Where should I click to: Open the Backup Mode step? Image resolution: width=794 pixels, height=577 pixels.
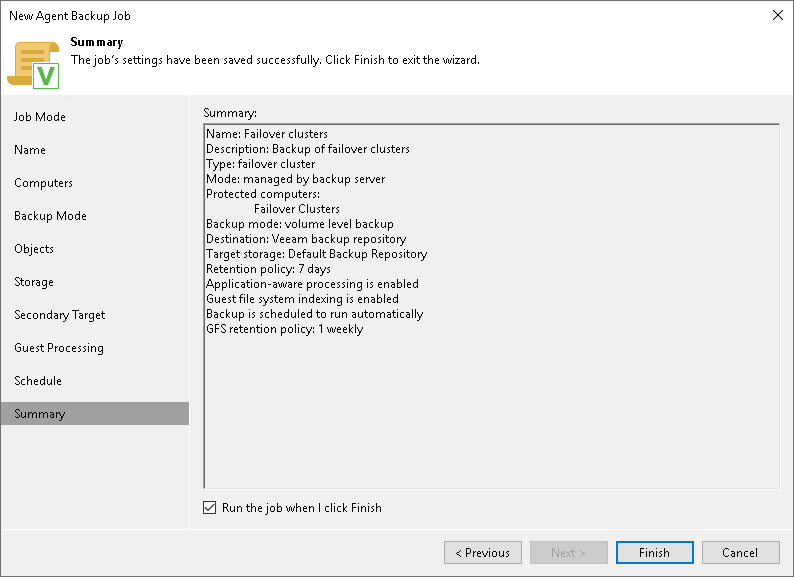click(50, 216)
